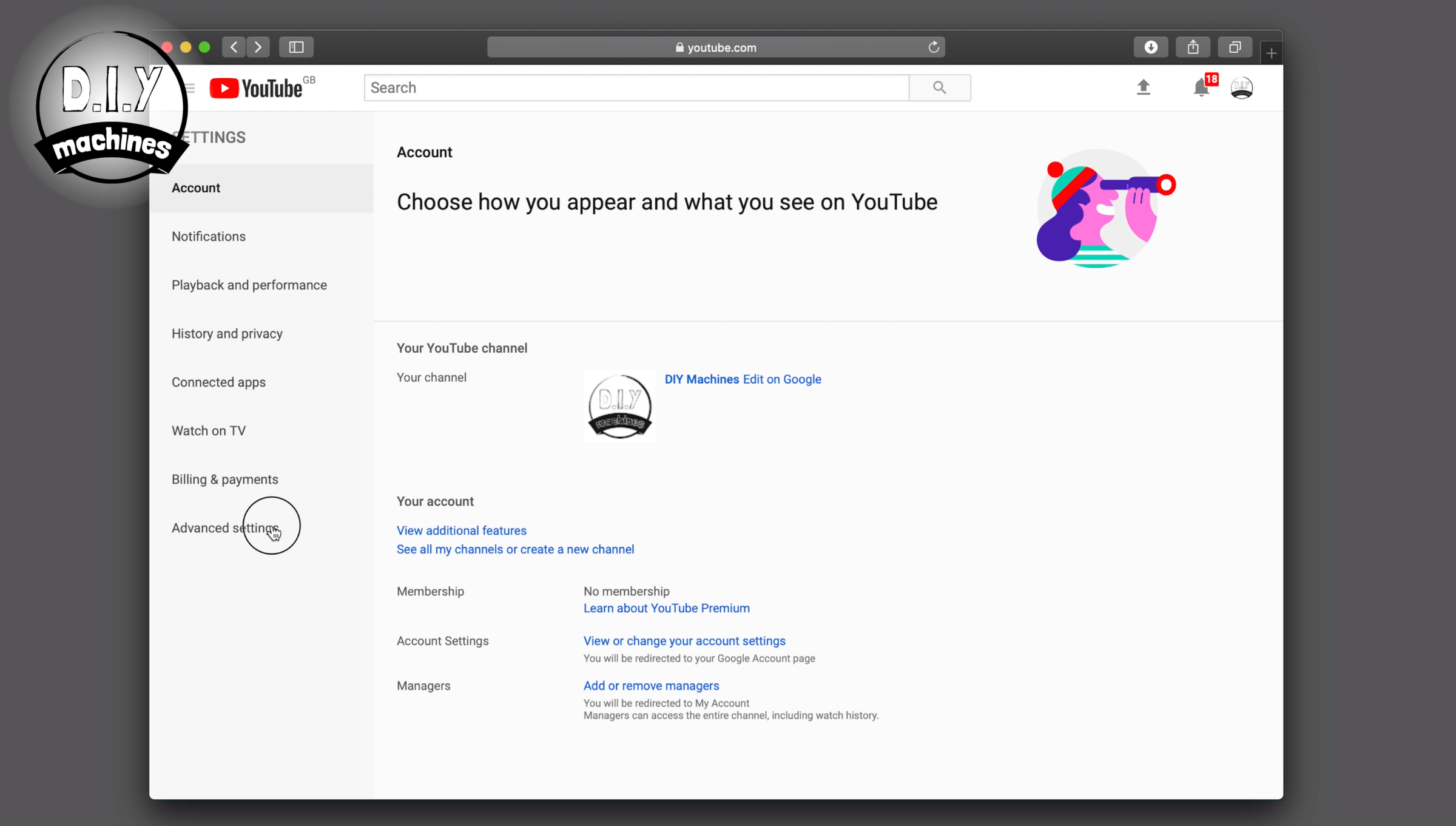This screenshot has width=1456, height=826.
Task: Select Notifications in the settings sidebar
Action: [x=209, y=236]
